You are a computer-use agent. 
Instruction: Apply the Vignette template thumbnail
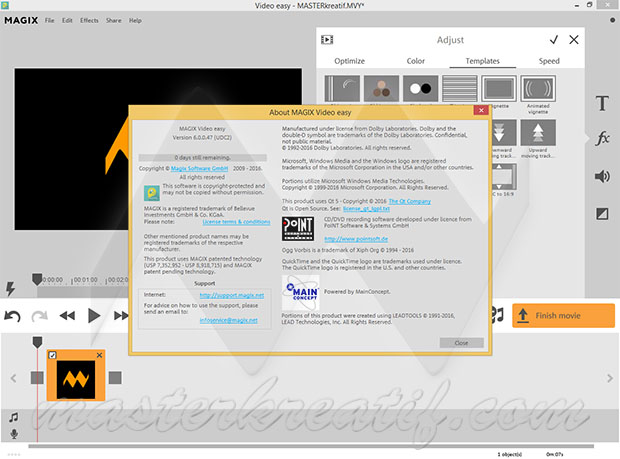[499, 89]
